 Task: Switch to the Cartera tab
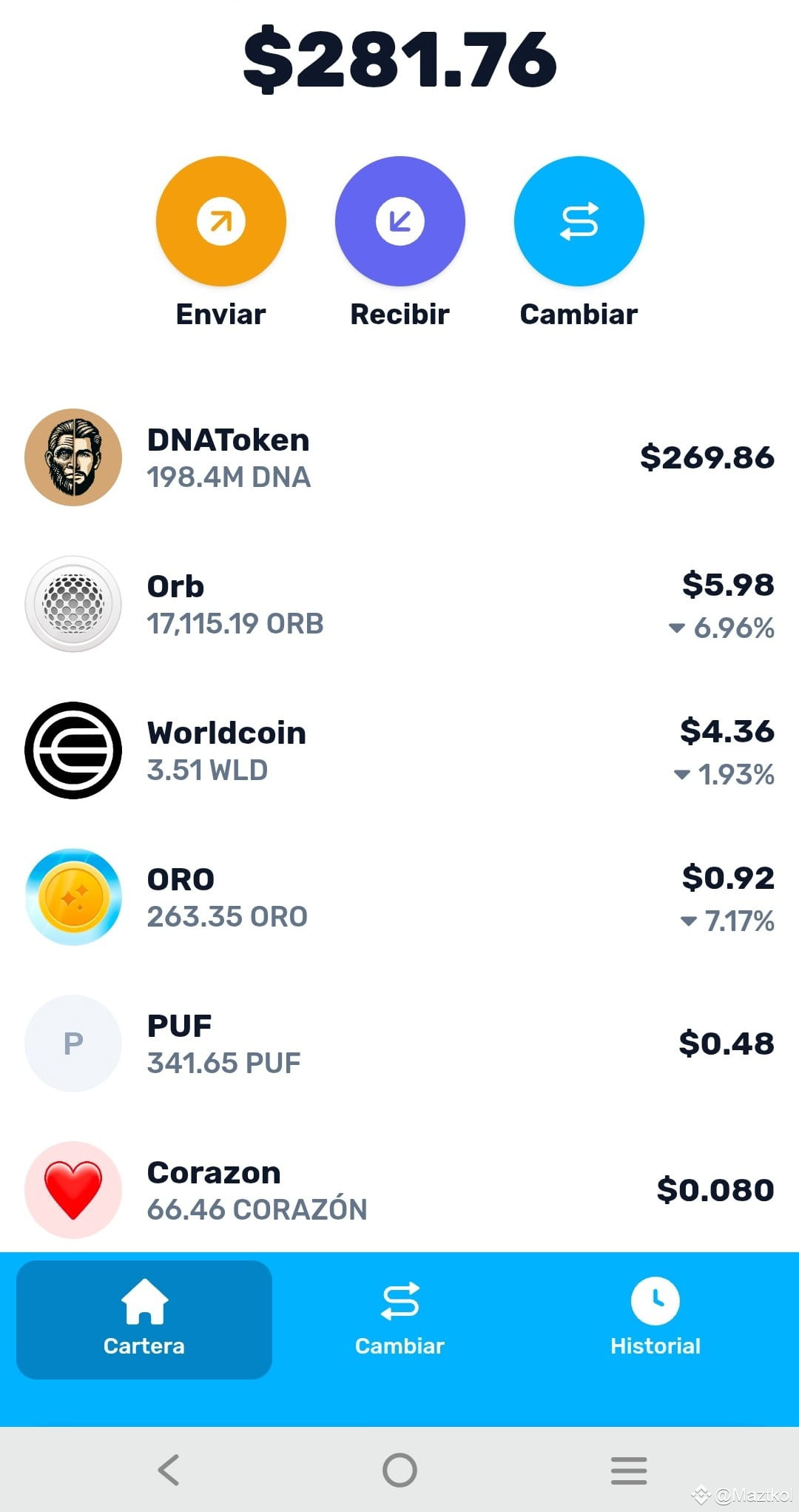[x=144, y=1320]
